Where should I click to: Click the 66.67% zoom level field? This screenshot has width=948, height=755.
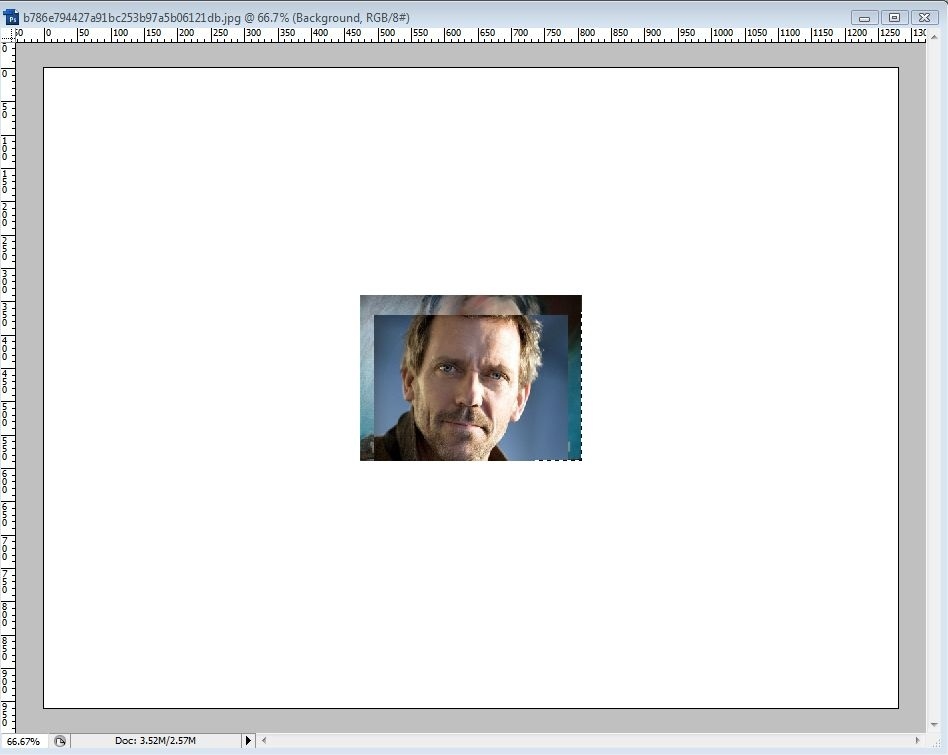coord(23,741)
